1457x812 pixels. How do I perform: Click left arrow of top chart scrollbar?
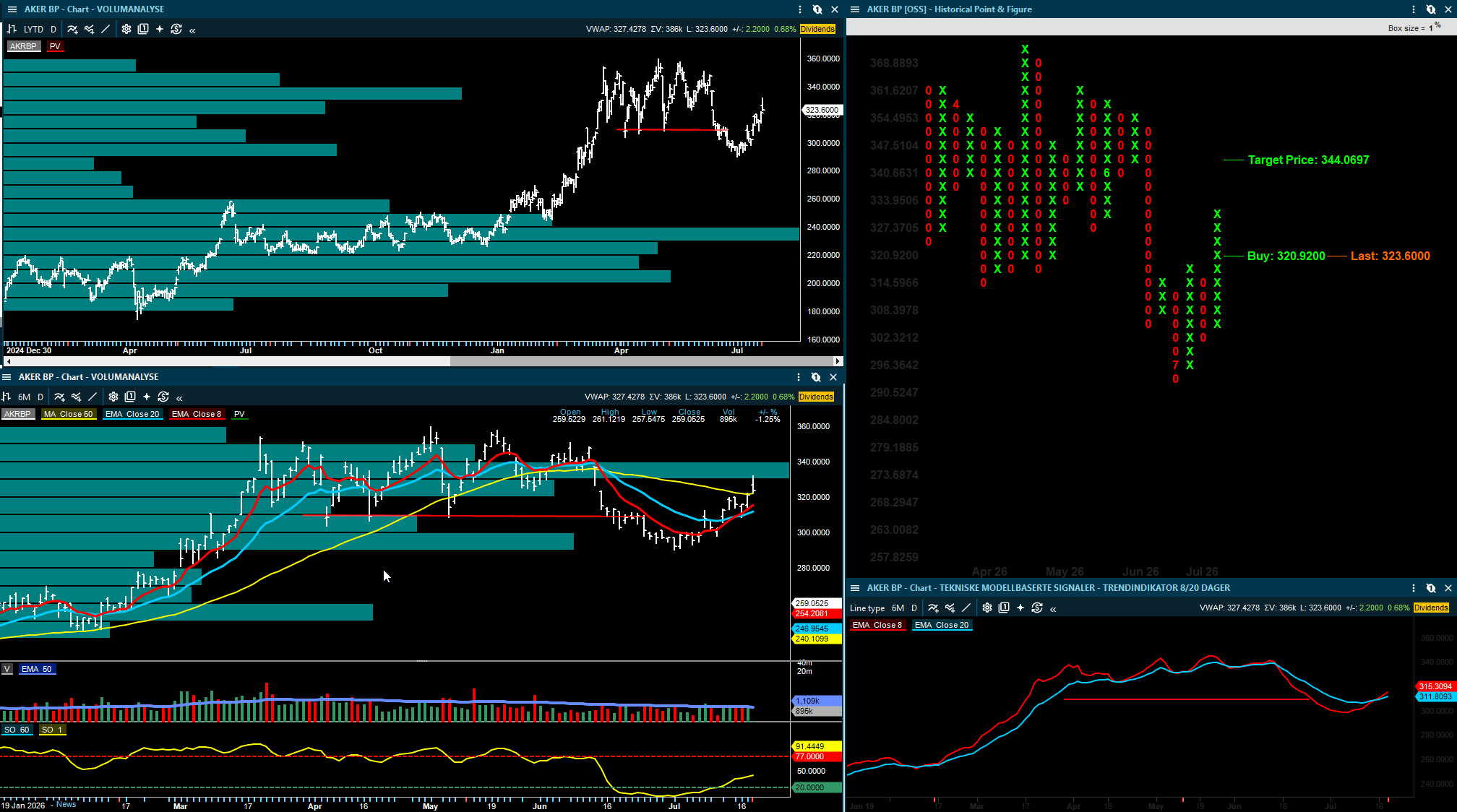pos(8,361)
